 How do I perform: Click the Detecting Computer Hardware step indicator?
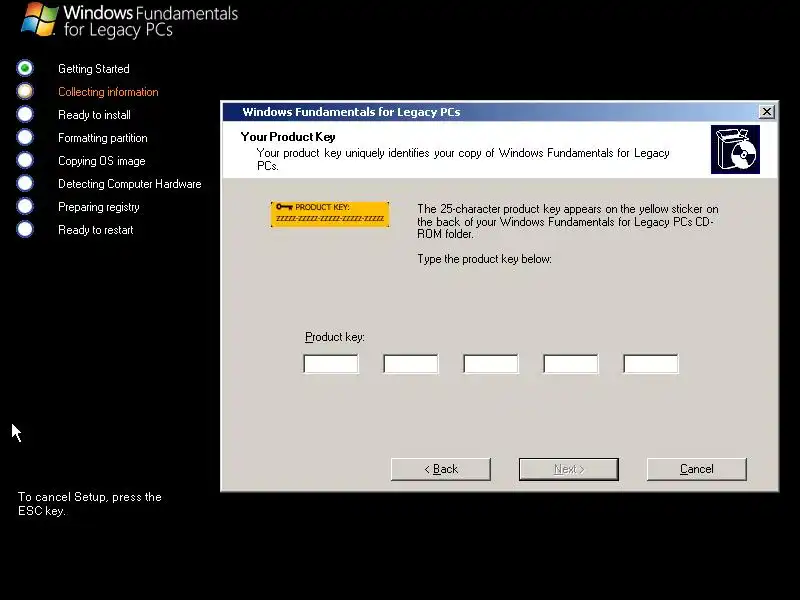tap(25, 183)
